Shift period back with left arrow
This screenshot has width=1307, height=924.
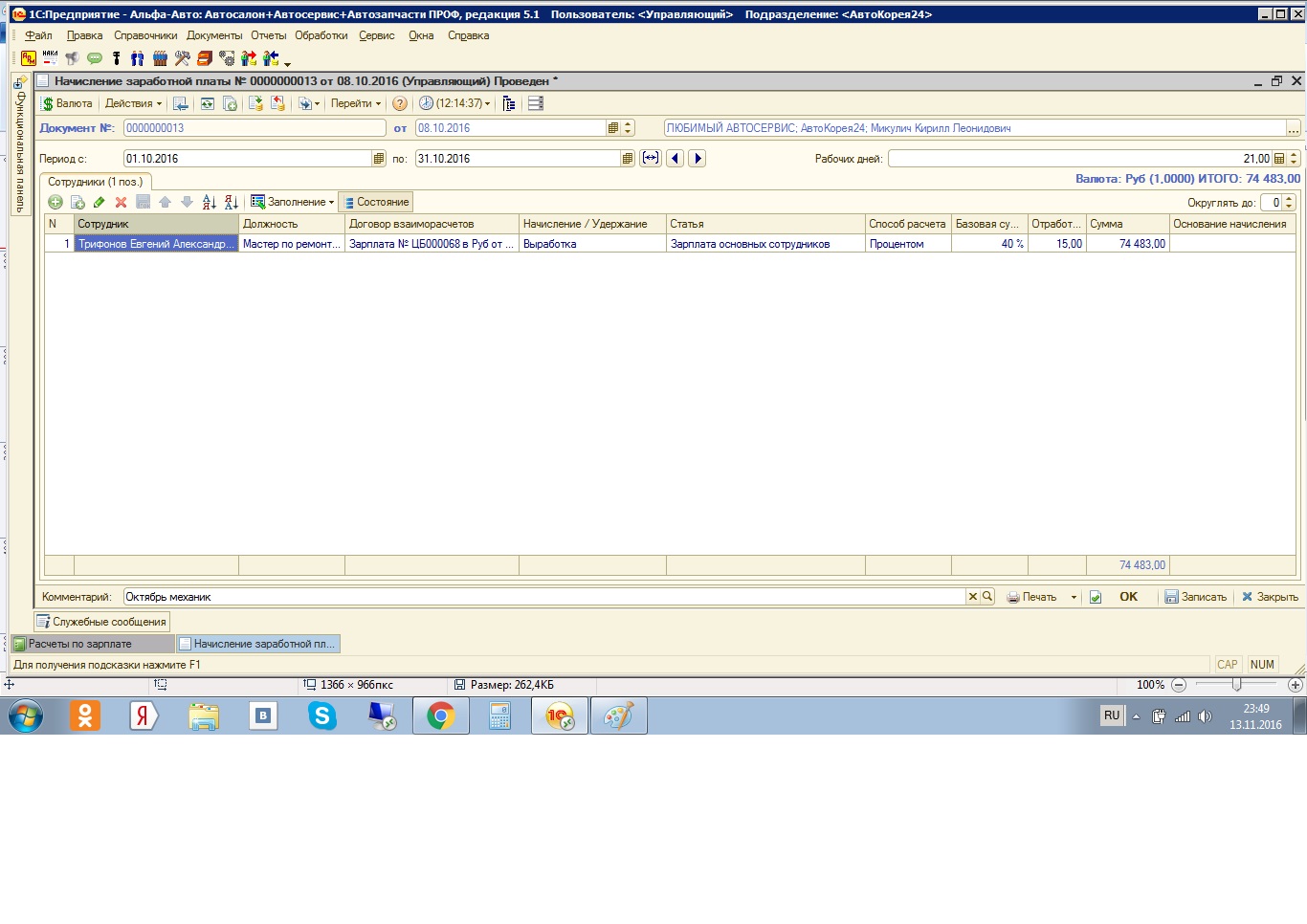point(676,158)
